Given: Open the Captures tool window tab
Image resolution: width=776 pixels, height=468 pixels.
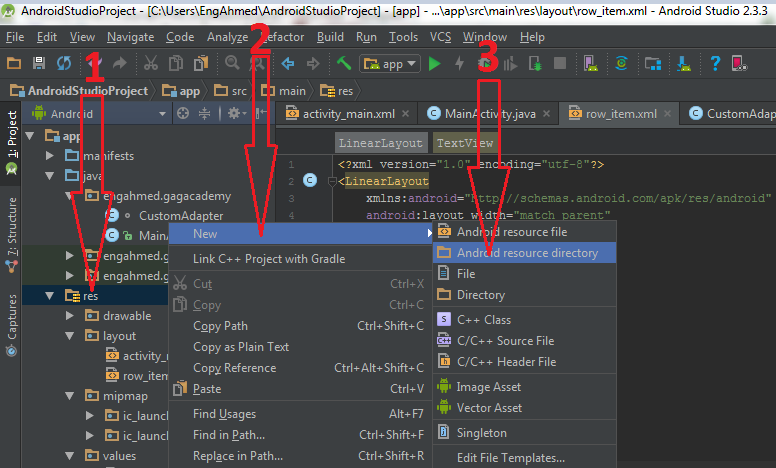Looking at the screenshot, I should point(11,324).
